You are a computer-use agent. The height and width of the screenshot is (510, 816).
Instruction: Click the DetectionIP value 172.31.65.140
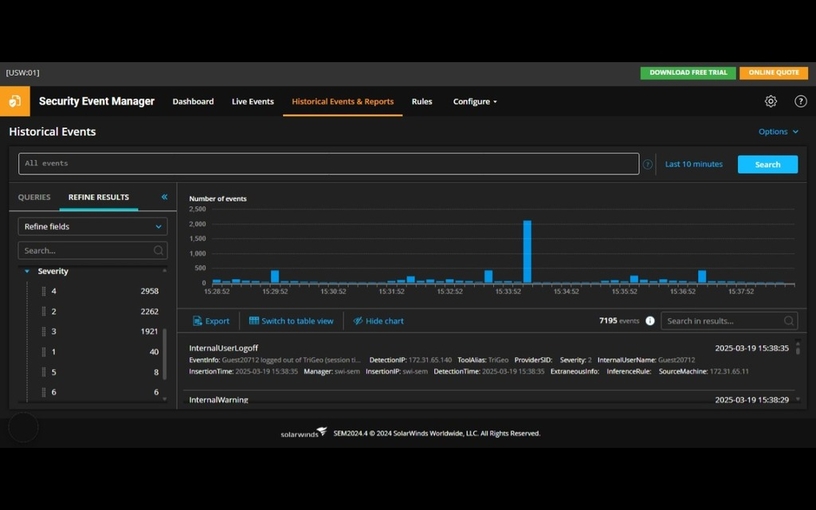pos(430,360)
